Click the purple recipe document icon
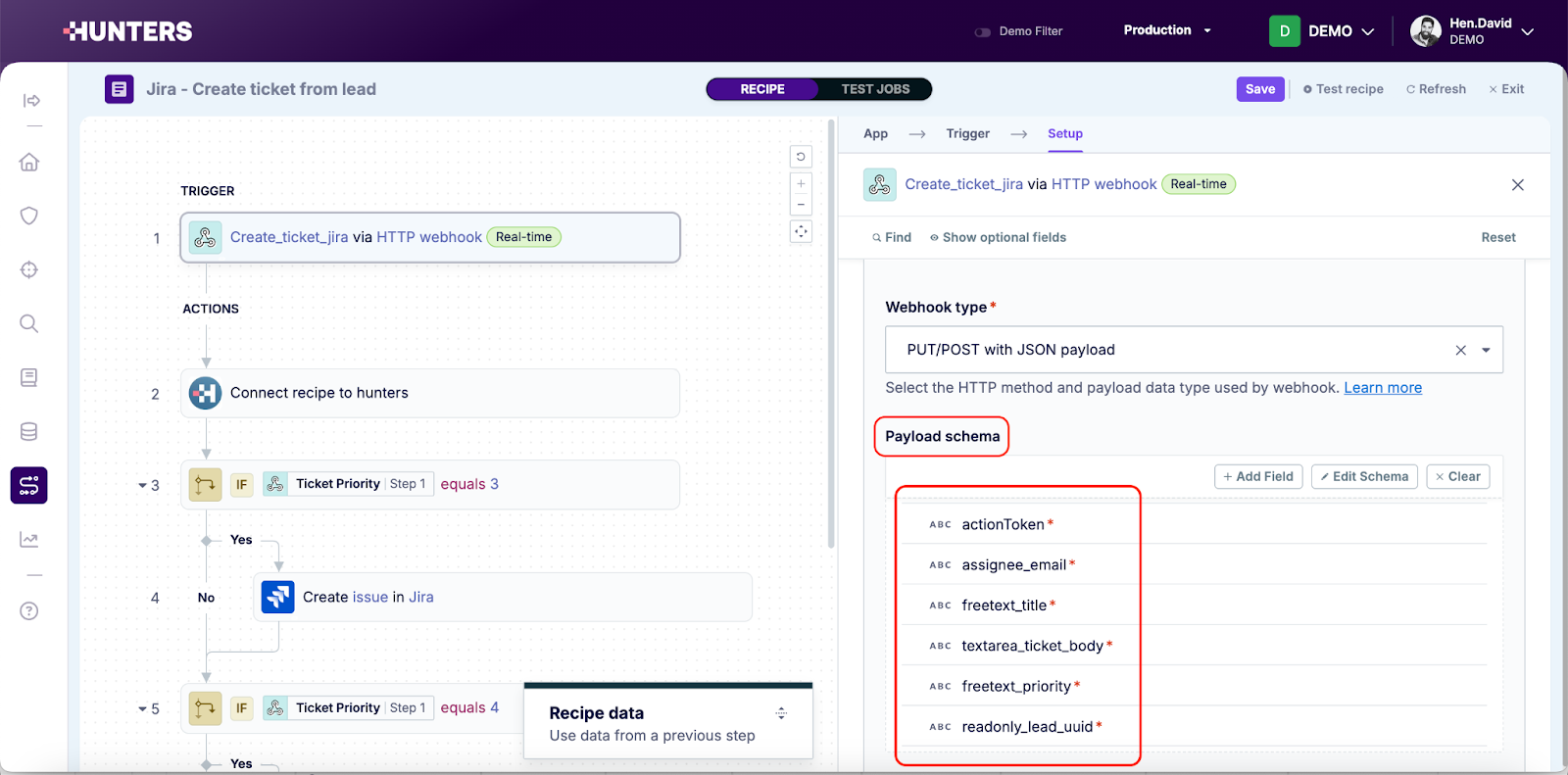Image resolution: width=1568 pixels, height=775 pixels. tap(120, 89)
